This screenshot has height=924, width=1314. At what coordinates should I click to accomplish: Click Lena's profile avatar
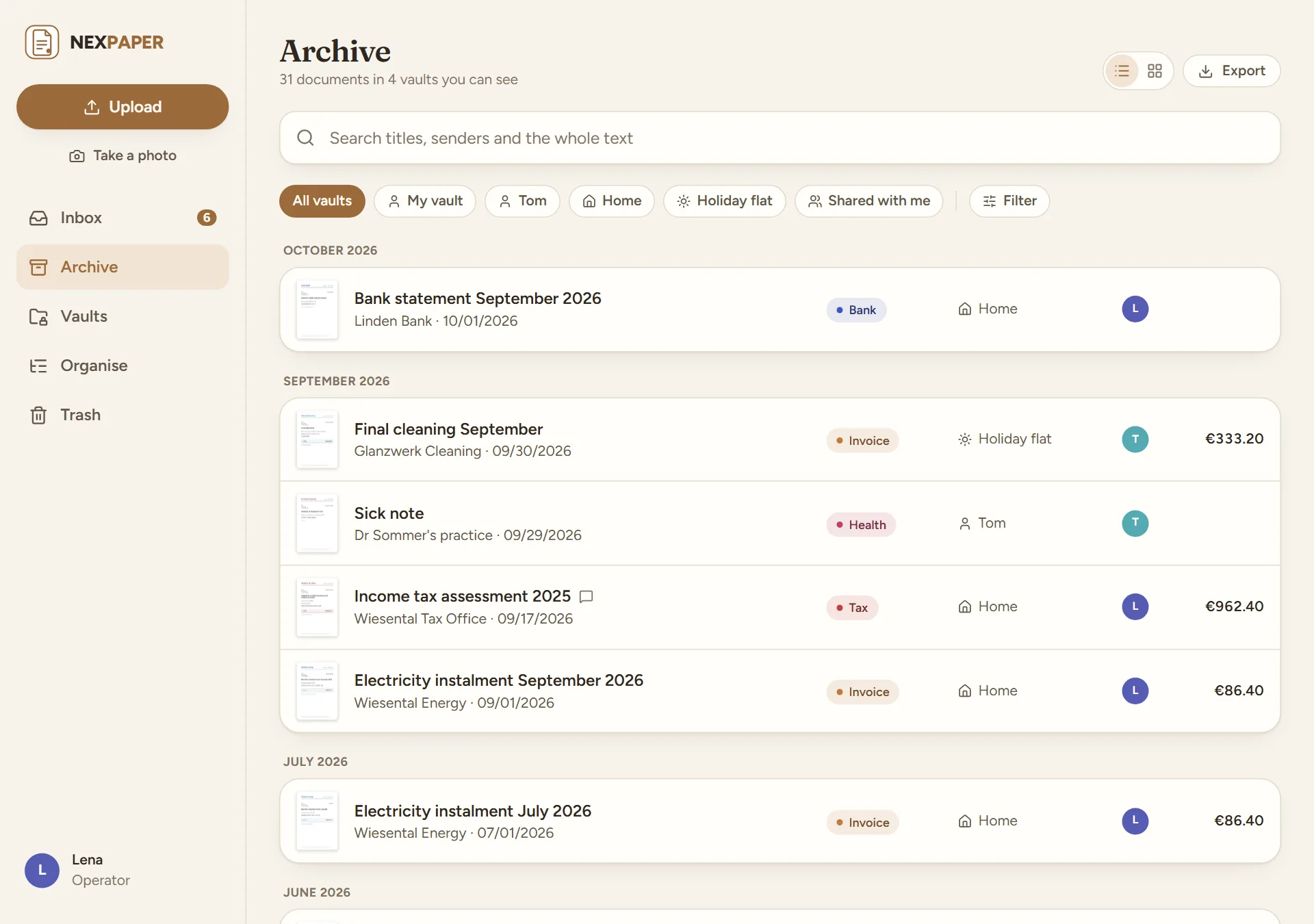tap(42, 870)
